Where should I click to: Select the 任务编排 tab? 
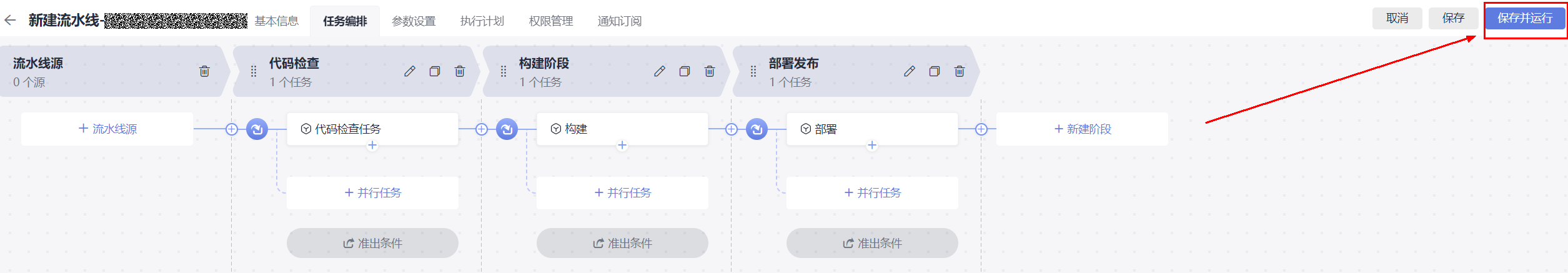point(345,21)
